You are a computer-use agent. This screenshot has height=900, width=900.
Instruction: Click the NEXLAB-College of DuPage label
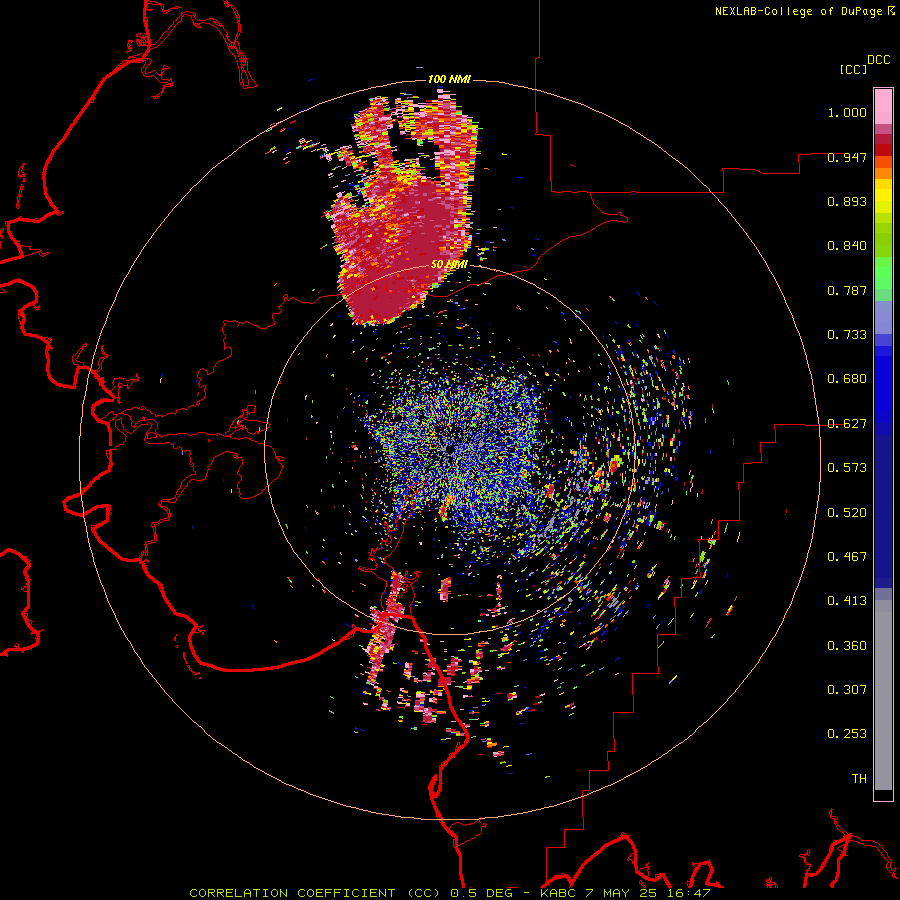point(798,11)
